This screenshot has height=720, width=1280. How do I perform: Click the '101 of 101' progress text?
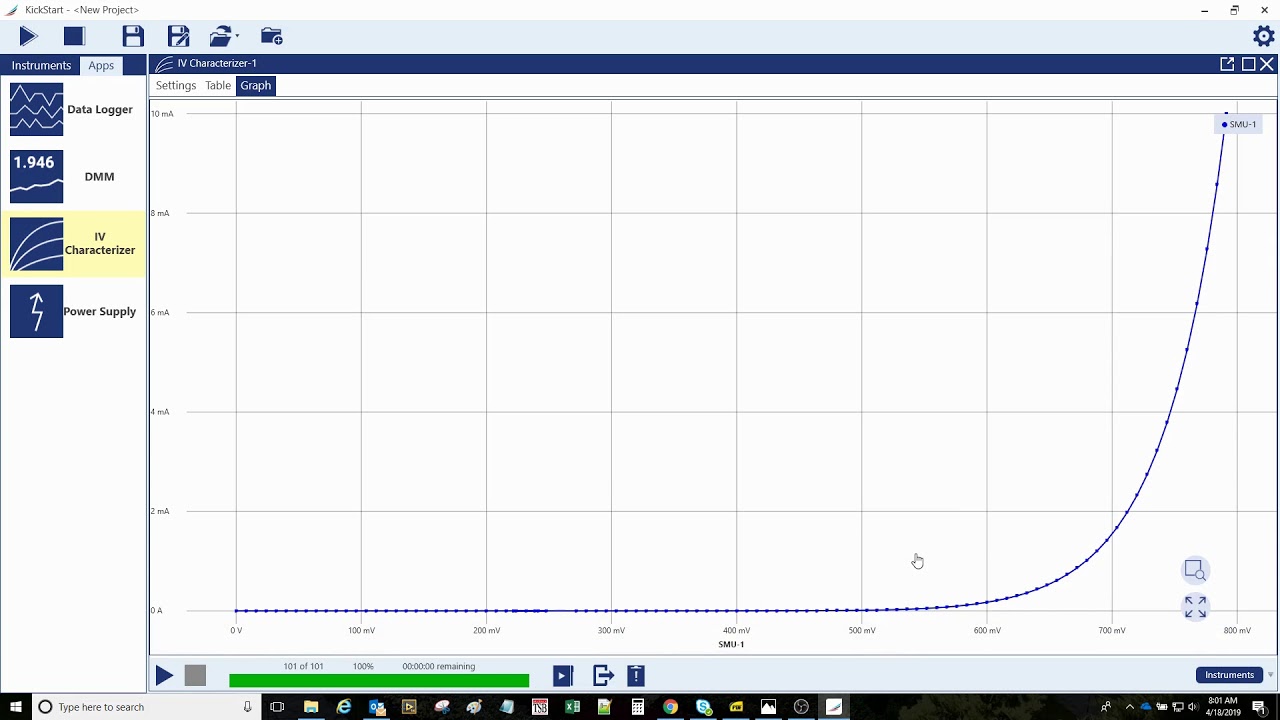[x=303, y=666]
